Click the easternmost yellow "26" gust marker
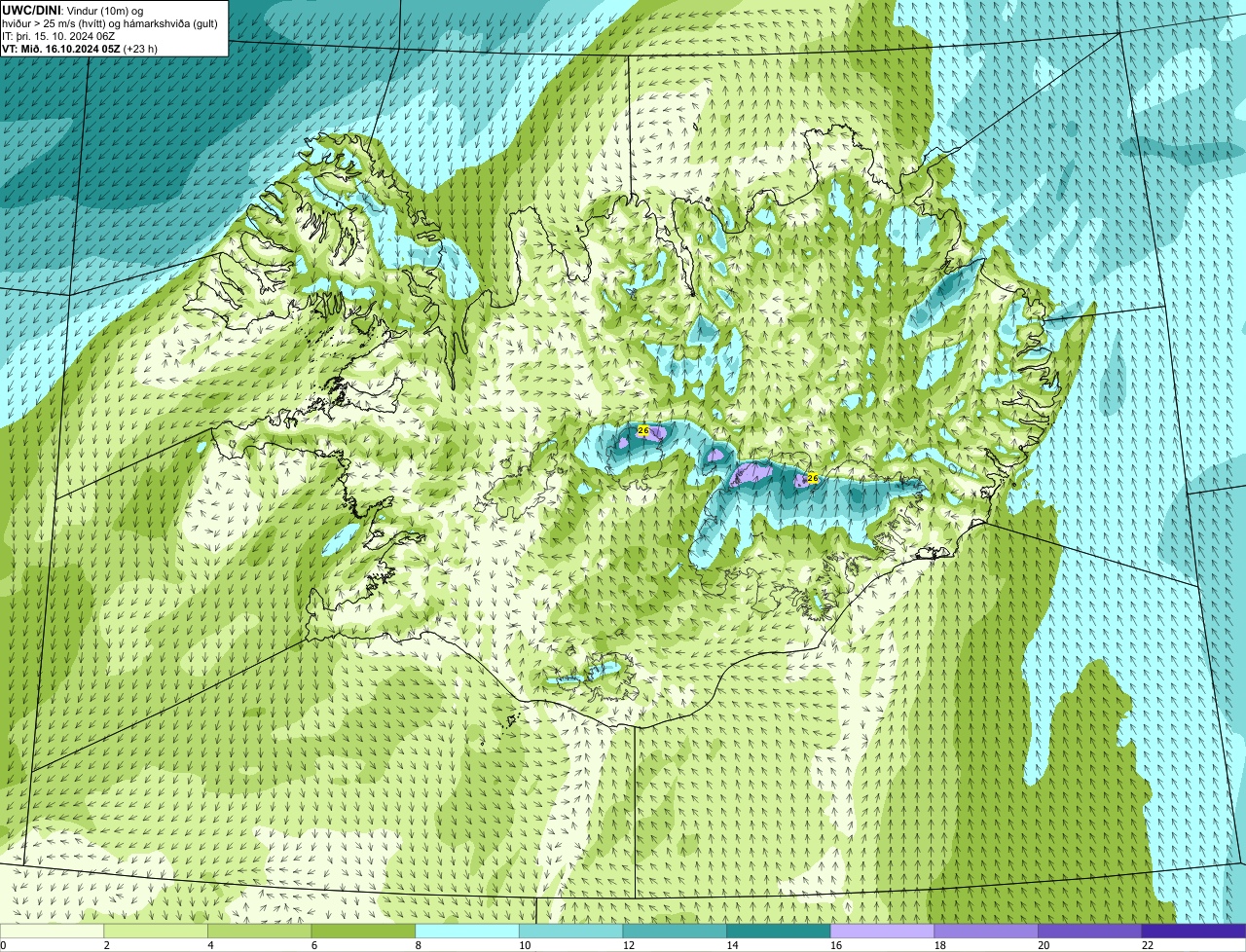This screenshot has width=1246, height=952. tap(813, 478)
